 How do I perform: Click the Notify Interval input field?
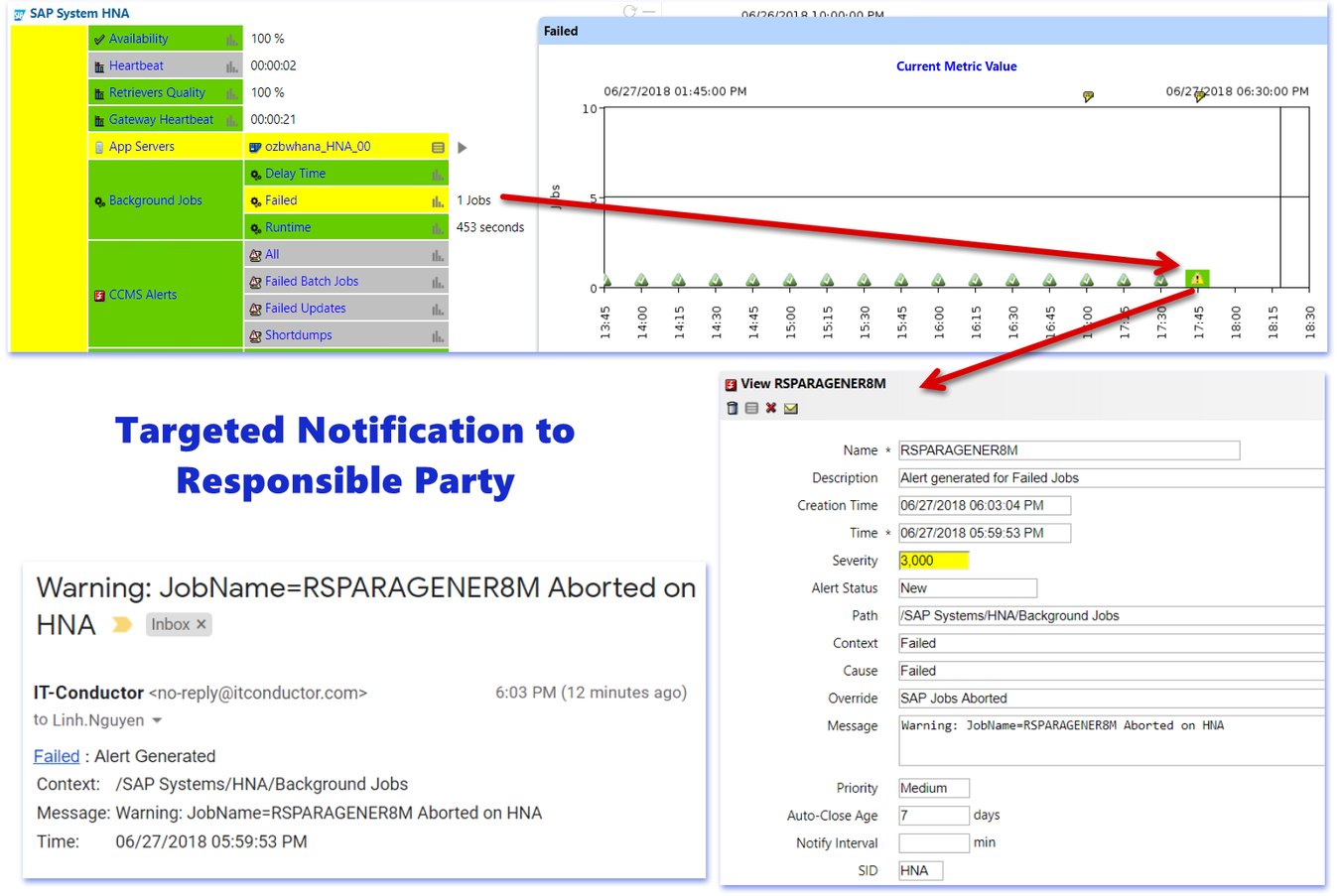click(933, 842)
